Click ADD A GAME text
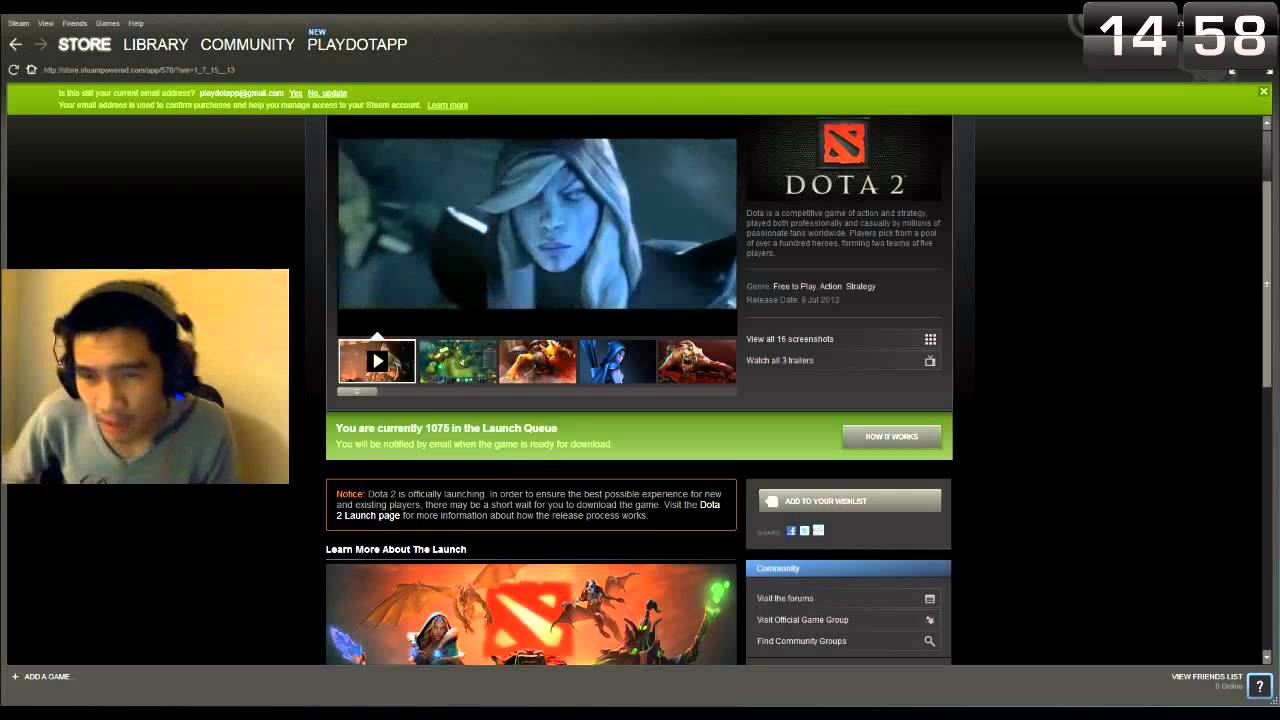 coord(48,677)
